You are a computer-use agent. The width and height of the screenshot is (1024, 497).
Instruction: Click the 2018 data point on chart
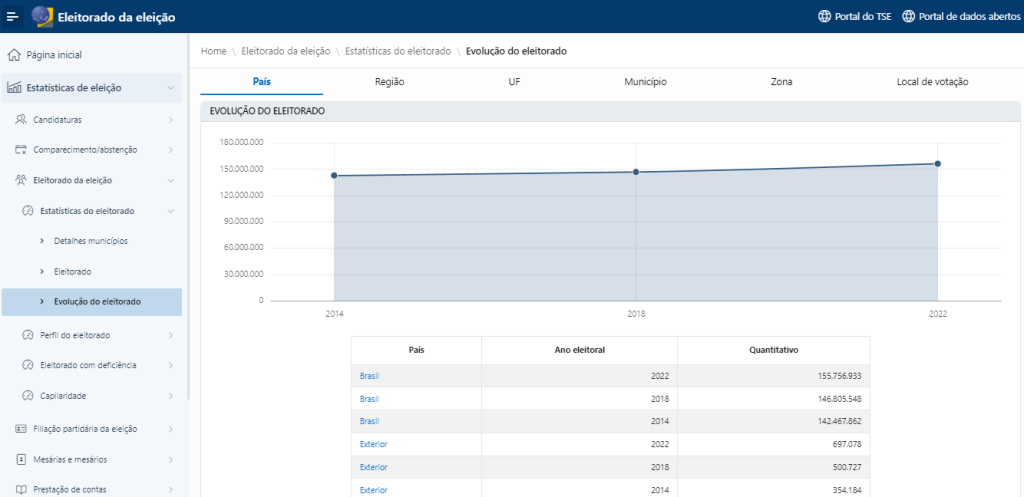pos(636,172)
